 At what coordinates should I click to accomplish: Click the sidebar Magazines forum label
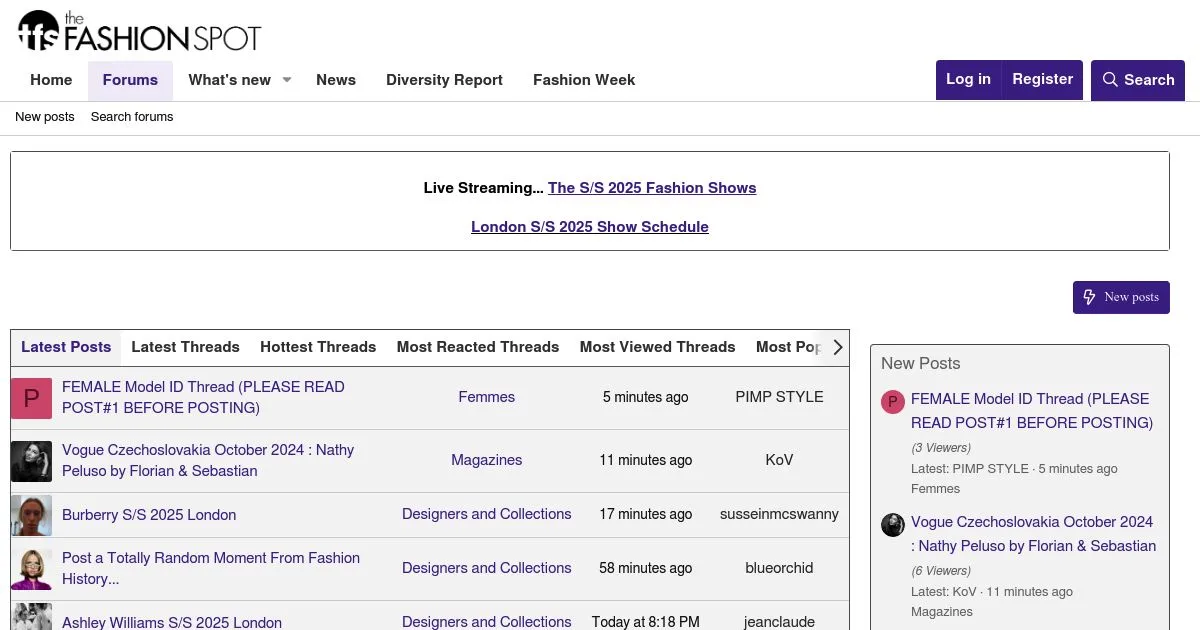(x=941, y=612)
